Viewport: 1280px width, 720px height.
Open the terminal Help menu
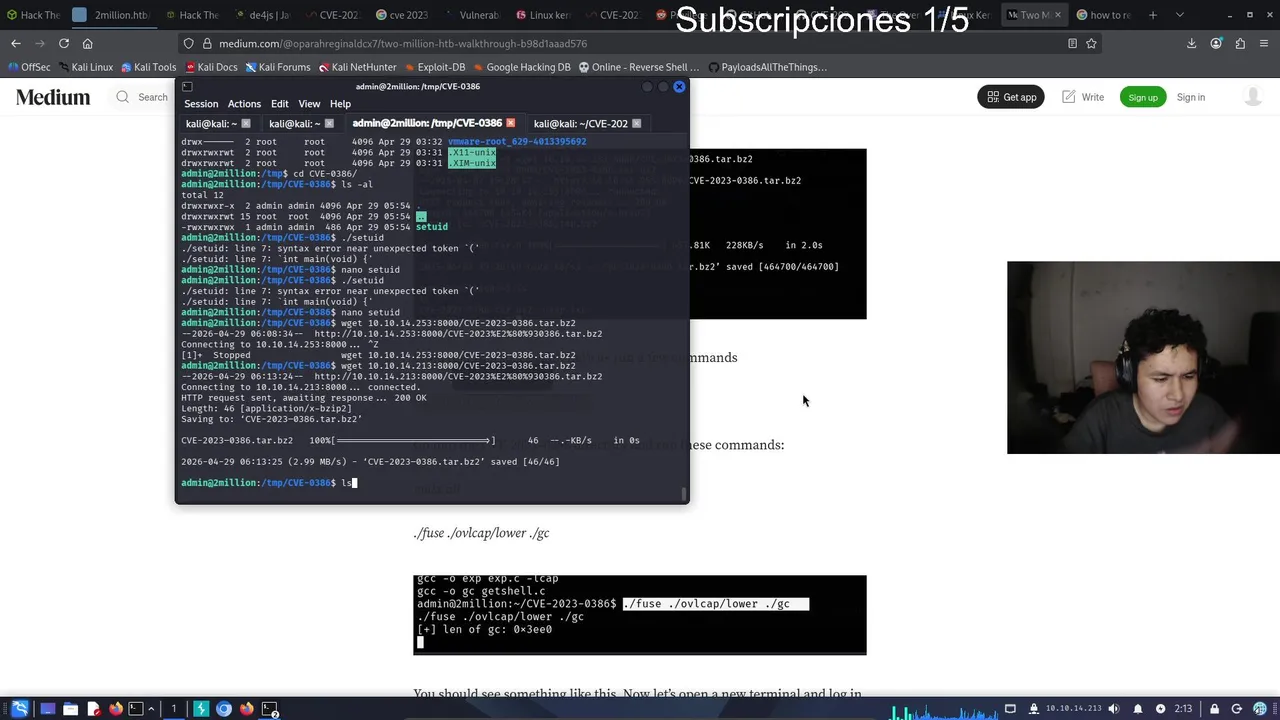pyautogui.click(x=340, y=104)
